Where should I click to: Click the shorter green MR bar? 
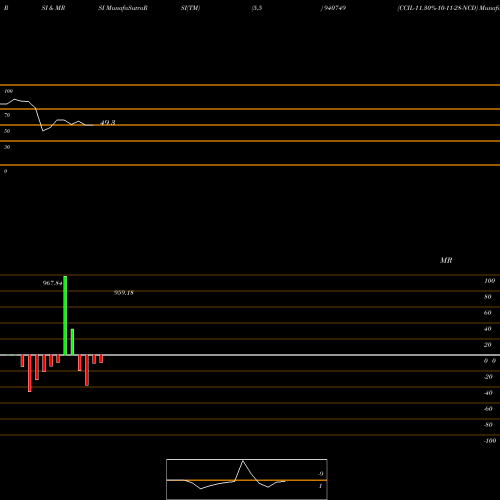coord(72,342)
